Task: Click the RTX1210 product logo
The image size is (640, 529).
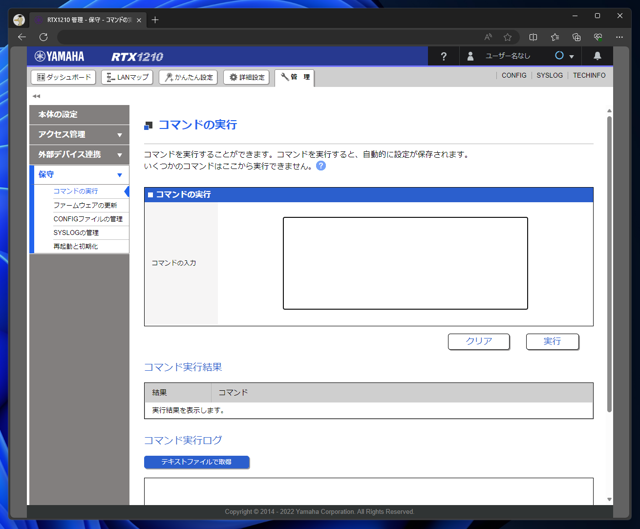Action: point(137,57)
